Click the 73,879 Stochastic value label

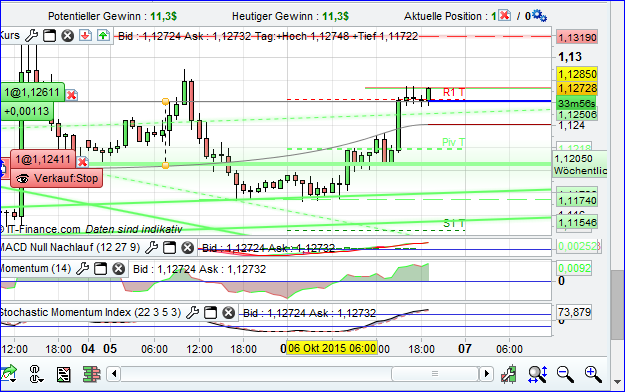(574, 312)
